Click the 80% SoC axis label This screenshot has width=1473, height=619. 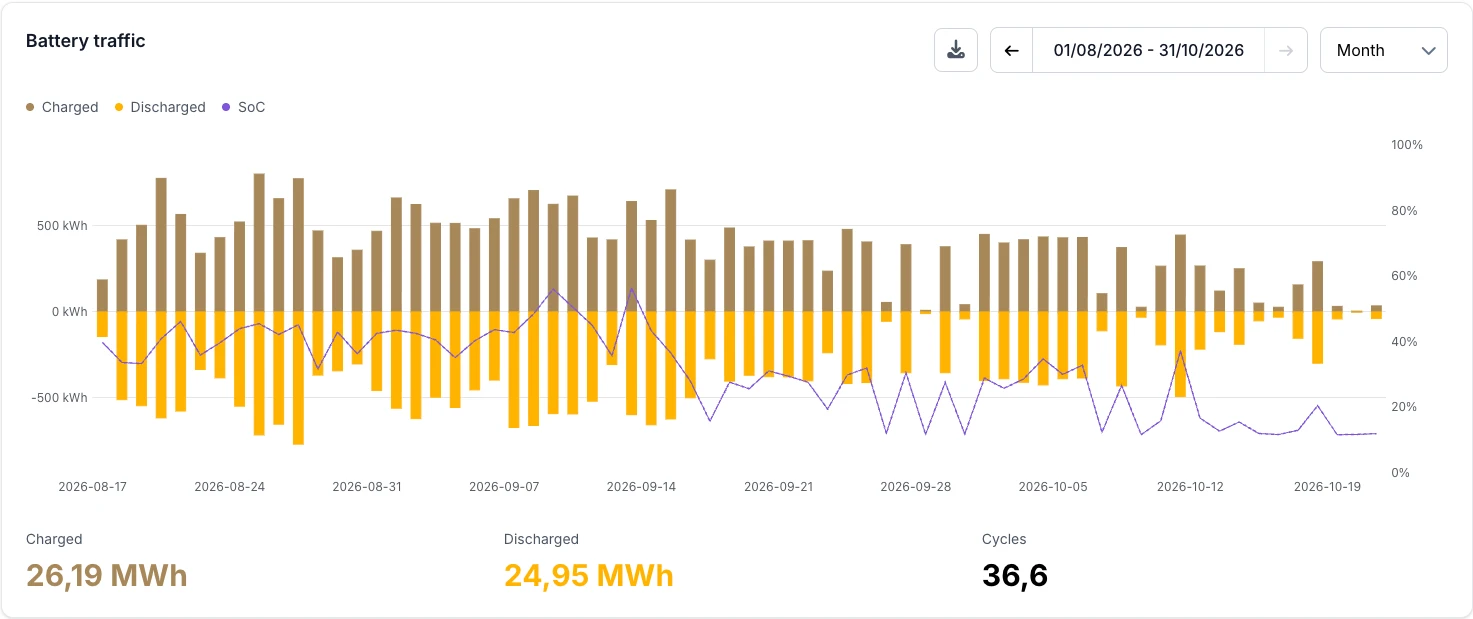tap(1405, 211)
